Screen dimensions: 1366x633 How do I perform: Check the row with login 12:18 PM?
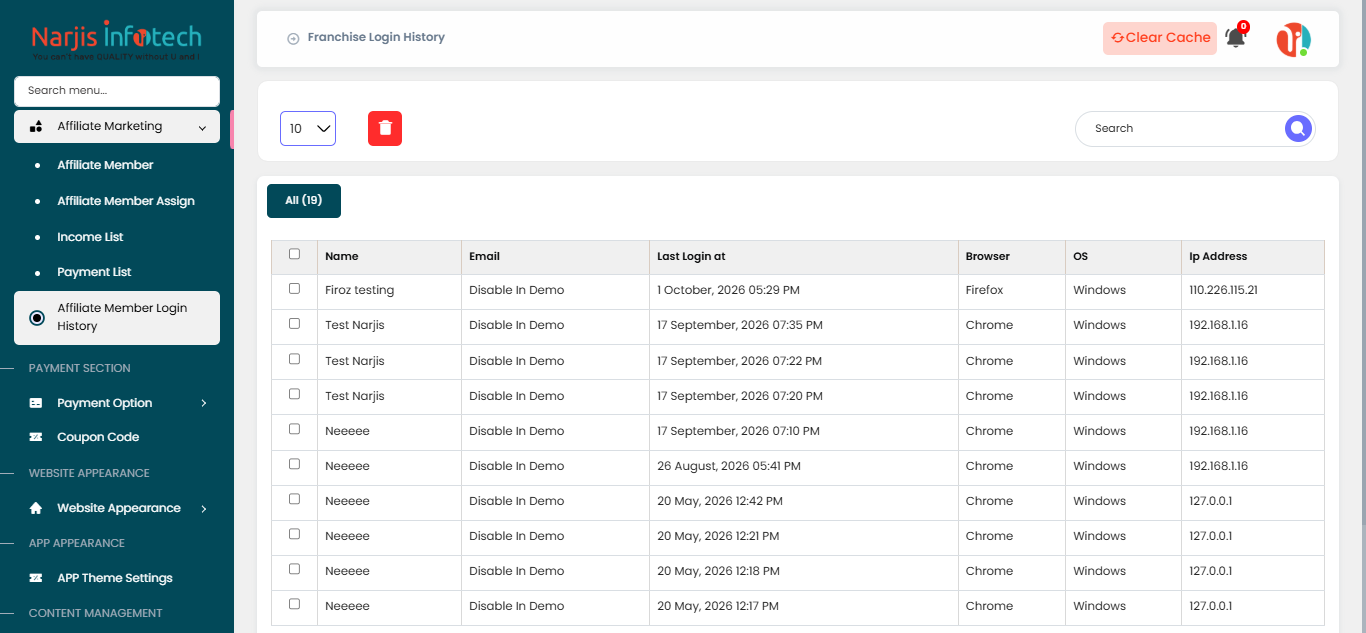tap(294, 569)
